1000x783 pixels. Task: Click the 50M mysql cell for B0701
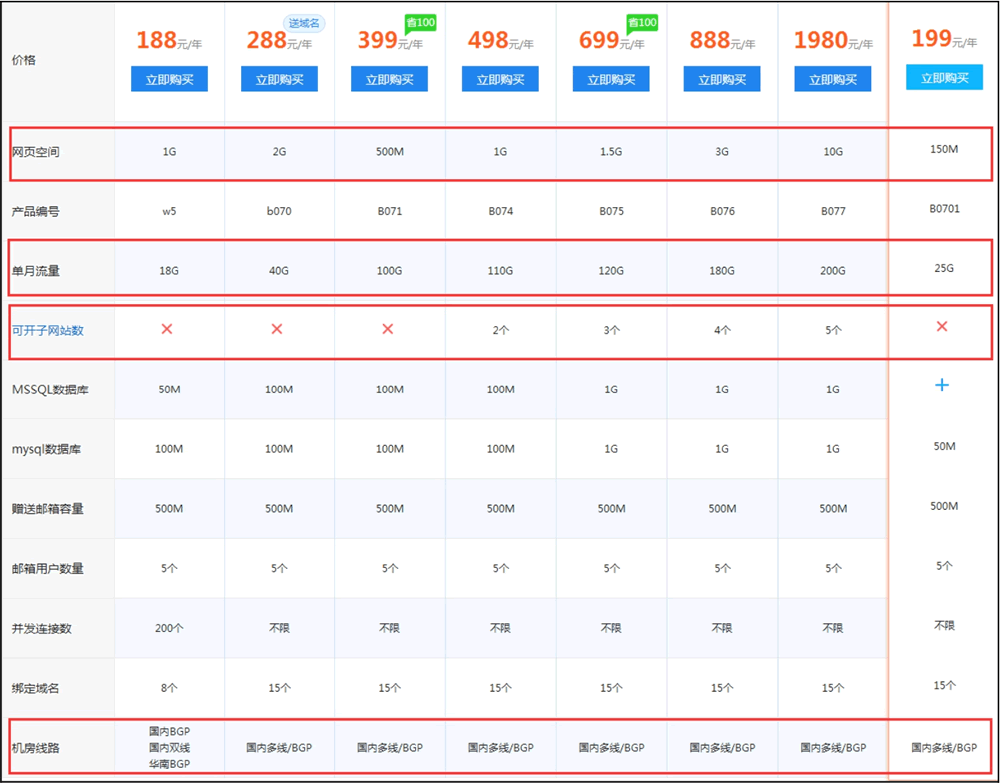945,446
